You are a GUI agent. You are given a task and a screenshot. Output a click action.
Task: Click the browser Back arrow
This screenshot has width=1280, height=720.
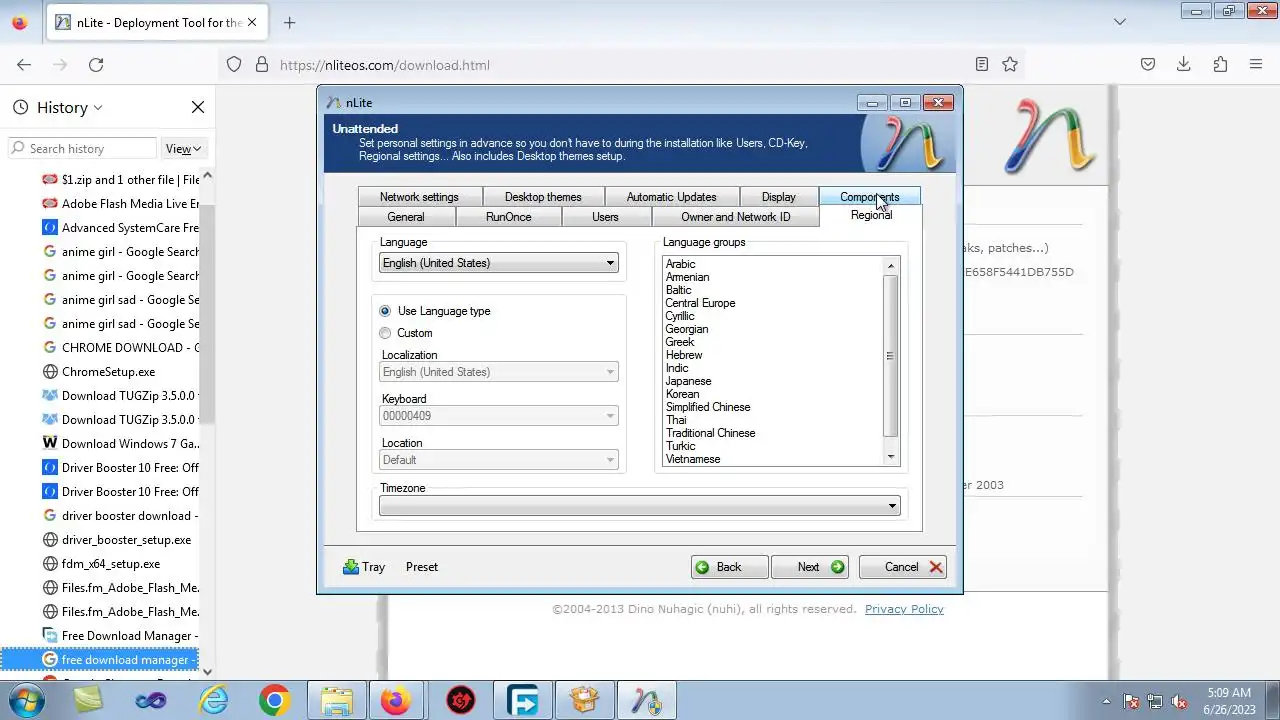tap(24, 64)
